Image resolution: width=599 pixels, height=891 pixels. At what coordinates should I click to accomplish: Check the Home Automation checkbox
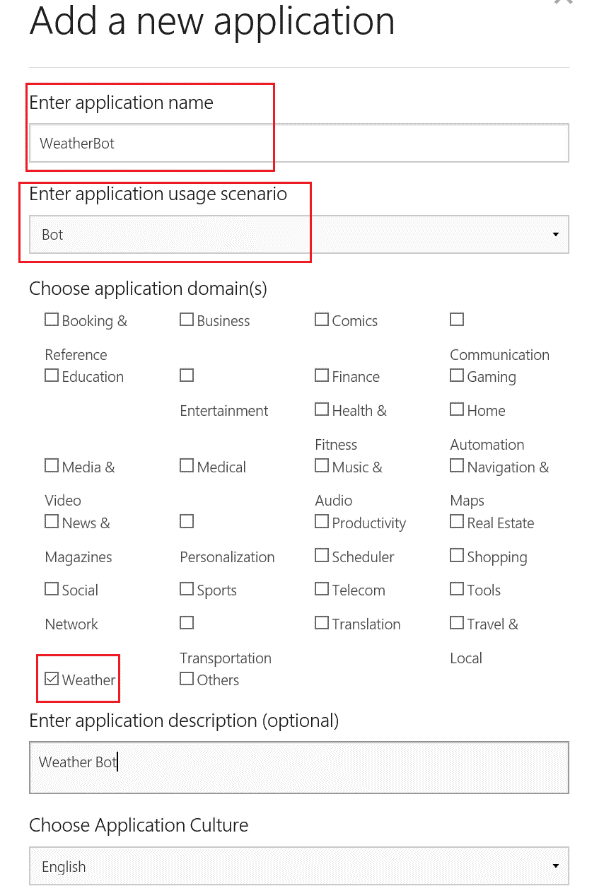click(457, 409)
